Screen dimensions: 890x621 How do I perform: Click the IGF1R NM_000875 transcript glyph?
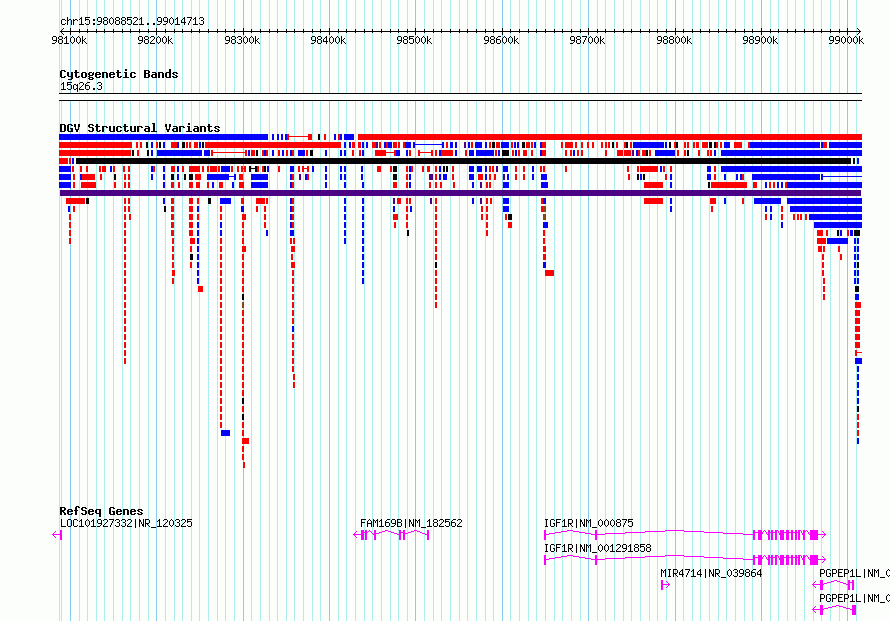coord(685,535)
